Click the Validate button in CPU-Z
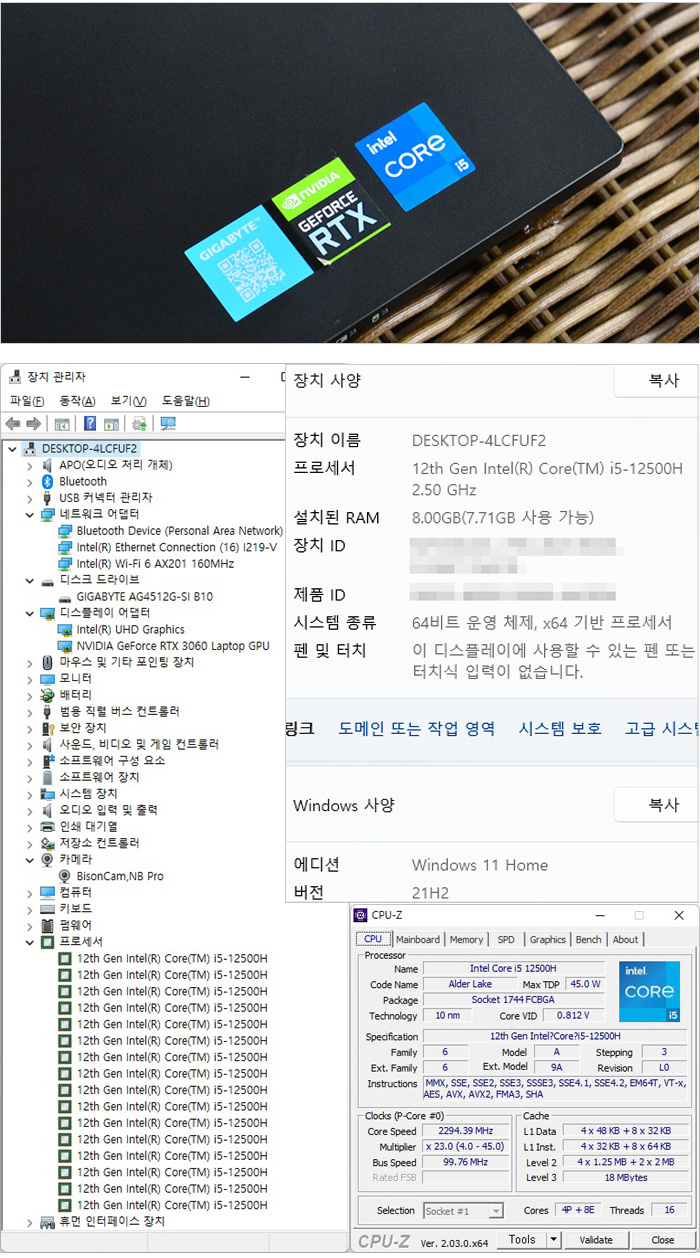 pyautogui.click(x=596, y=1240)
